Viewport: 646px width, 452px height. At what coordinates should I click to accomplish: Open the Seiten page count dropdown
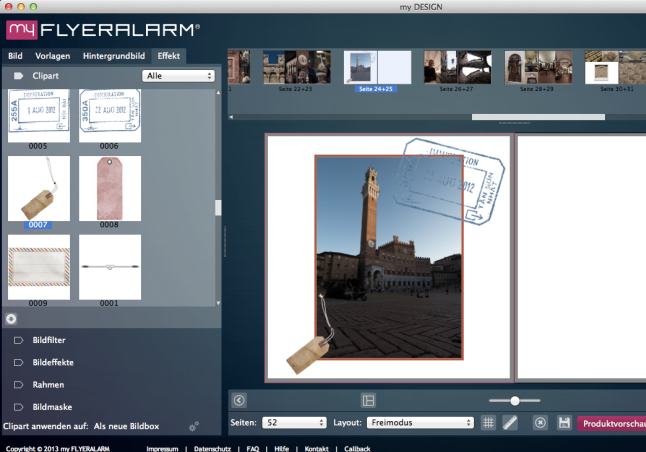pos(294,423)
